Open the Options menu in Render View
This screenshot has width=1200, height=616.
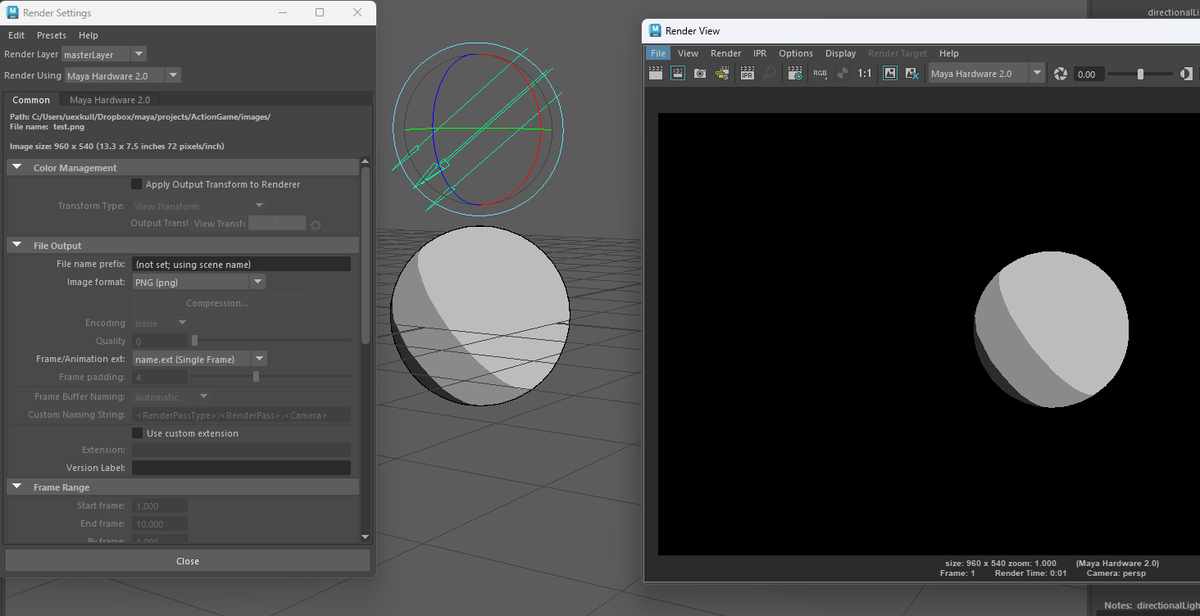pos(796,53)
